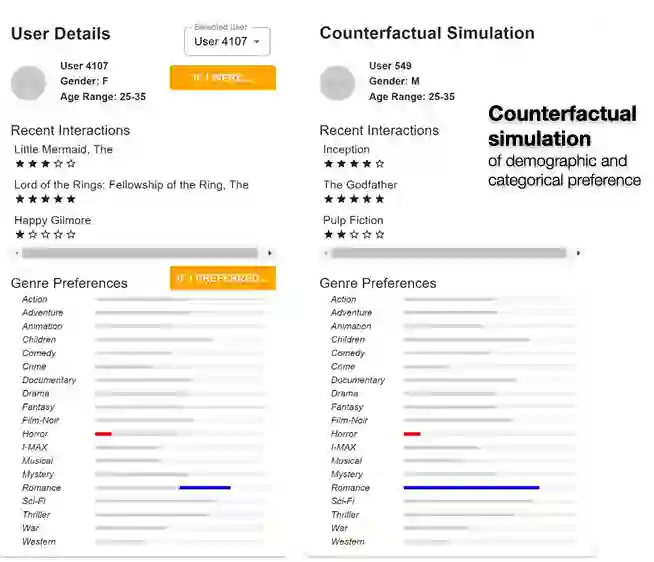
Task: Click User 549's avatar circle
Action: pyautogui.click(x=337, y=83)
